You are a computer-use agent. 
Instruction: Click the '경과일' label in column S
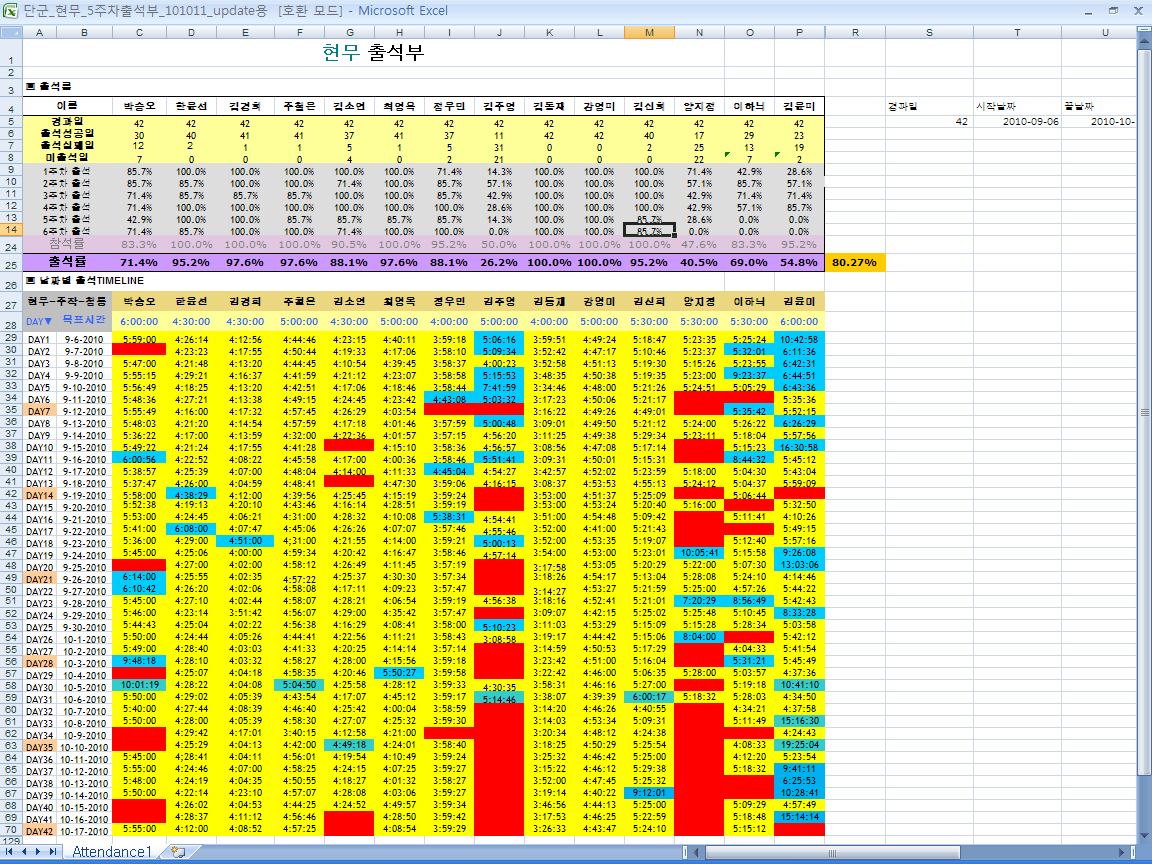coord(903,107)
